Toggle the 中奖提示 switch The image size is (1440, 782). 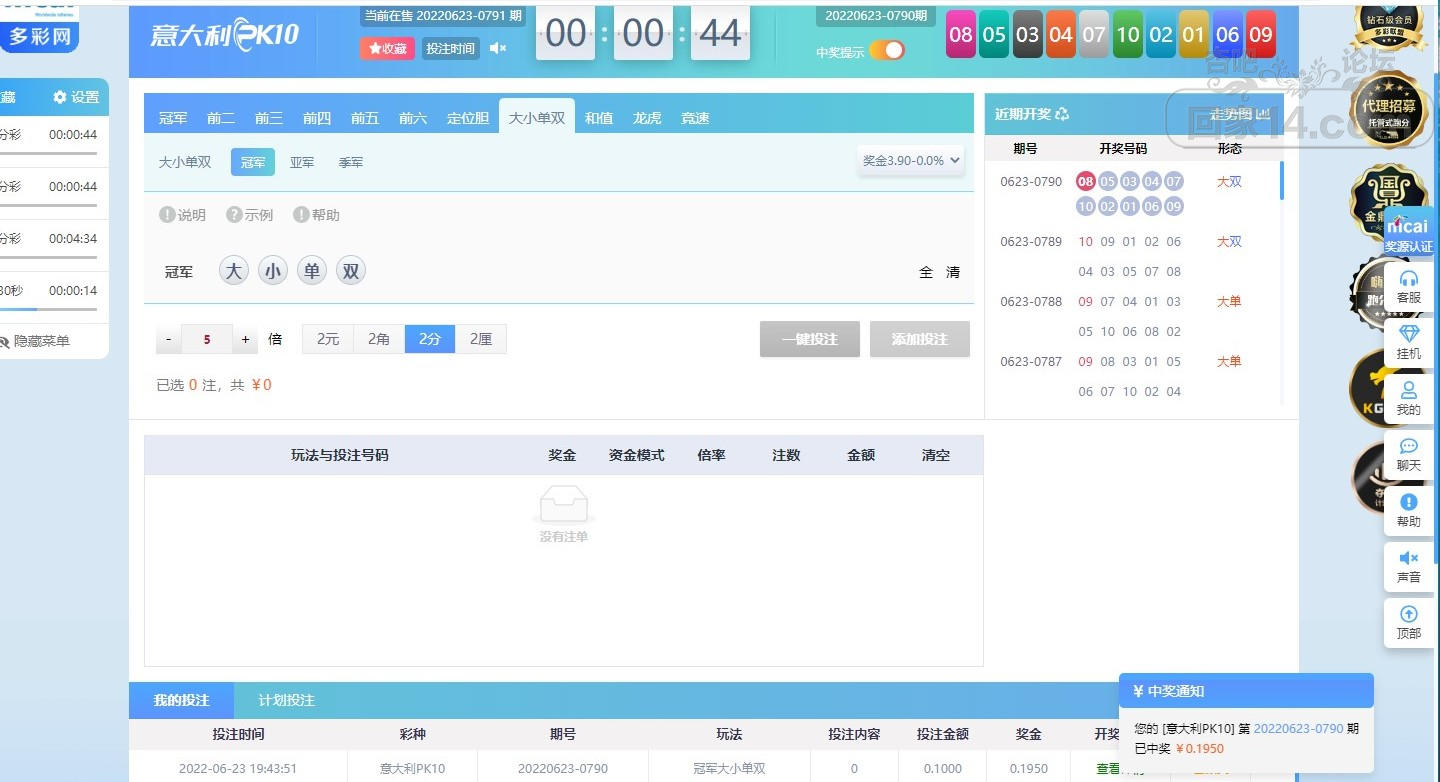point(886,51)
